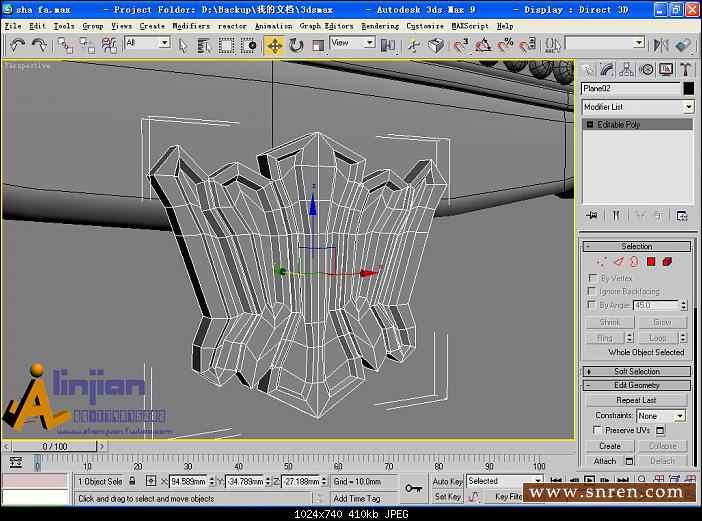Open the selection filter All dropdown

[147, 43]
